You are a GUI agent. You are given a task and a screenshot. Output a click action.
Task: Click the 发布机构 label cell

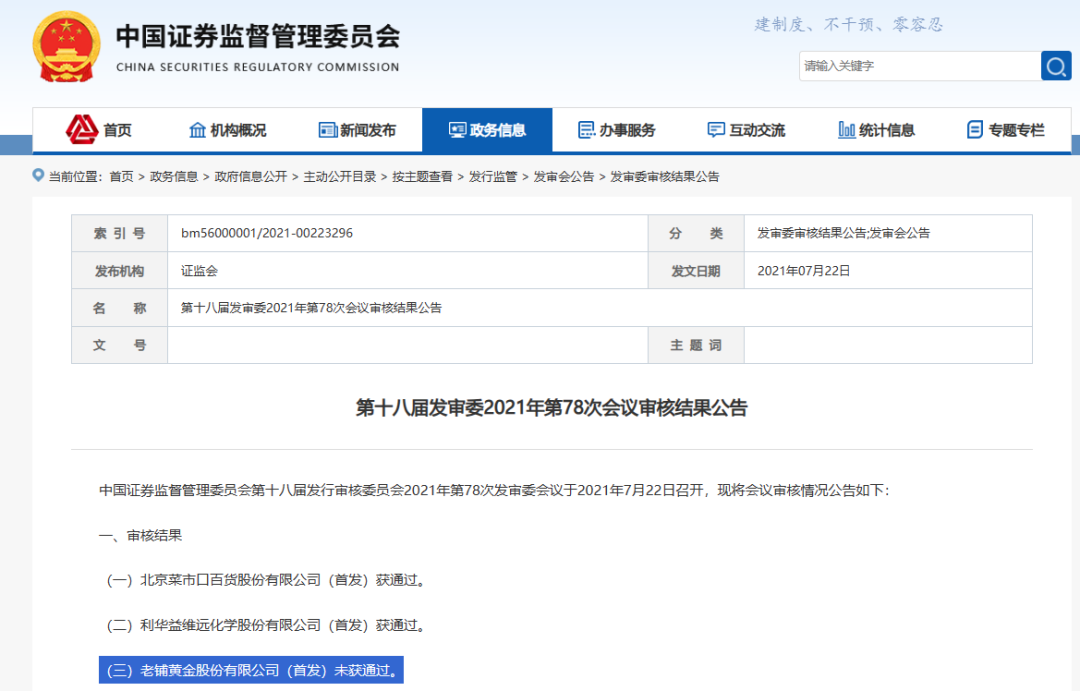click(120, 271)
